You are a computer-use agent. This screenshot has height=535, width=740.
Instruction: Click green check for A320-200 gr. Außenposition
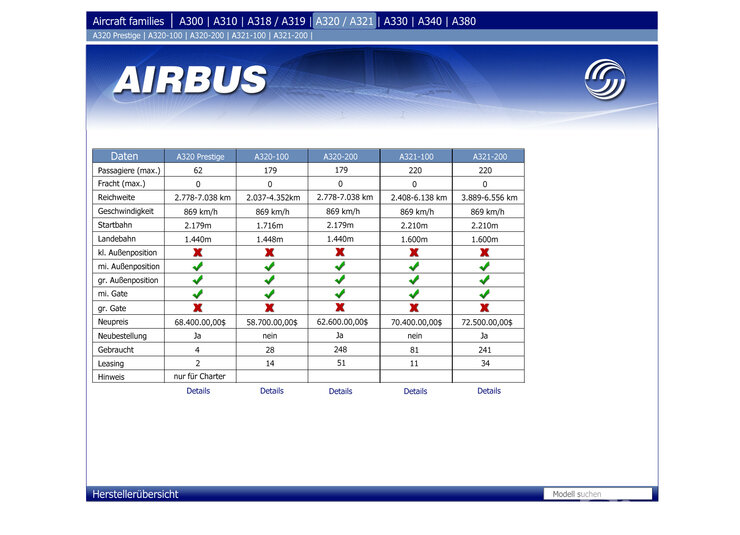click(x=340, y=279)
